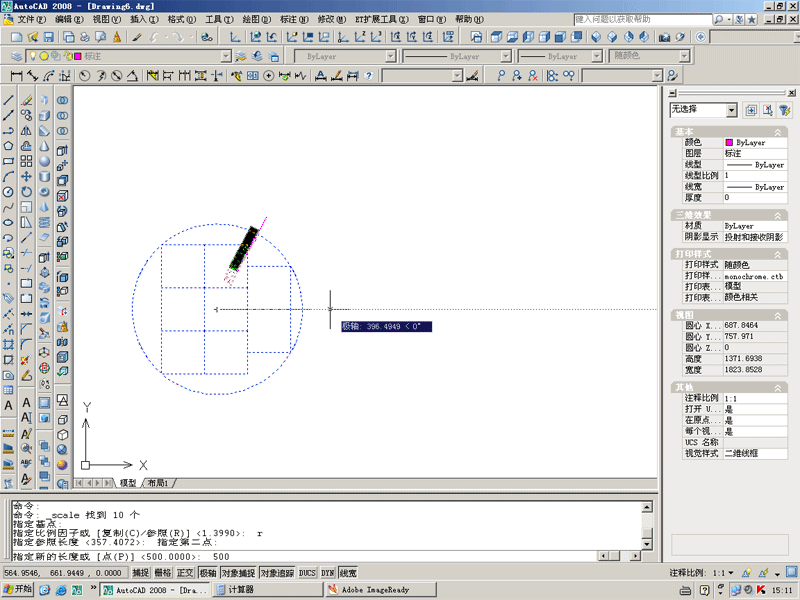
Task: Toggle 捕捉 snap mode in status bar
Action: point(141,573)
